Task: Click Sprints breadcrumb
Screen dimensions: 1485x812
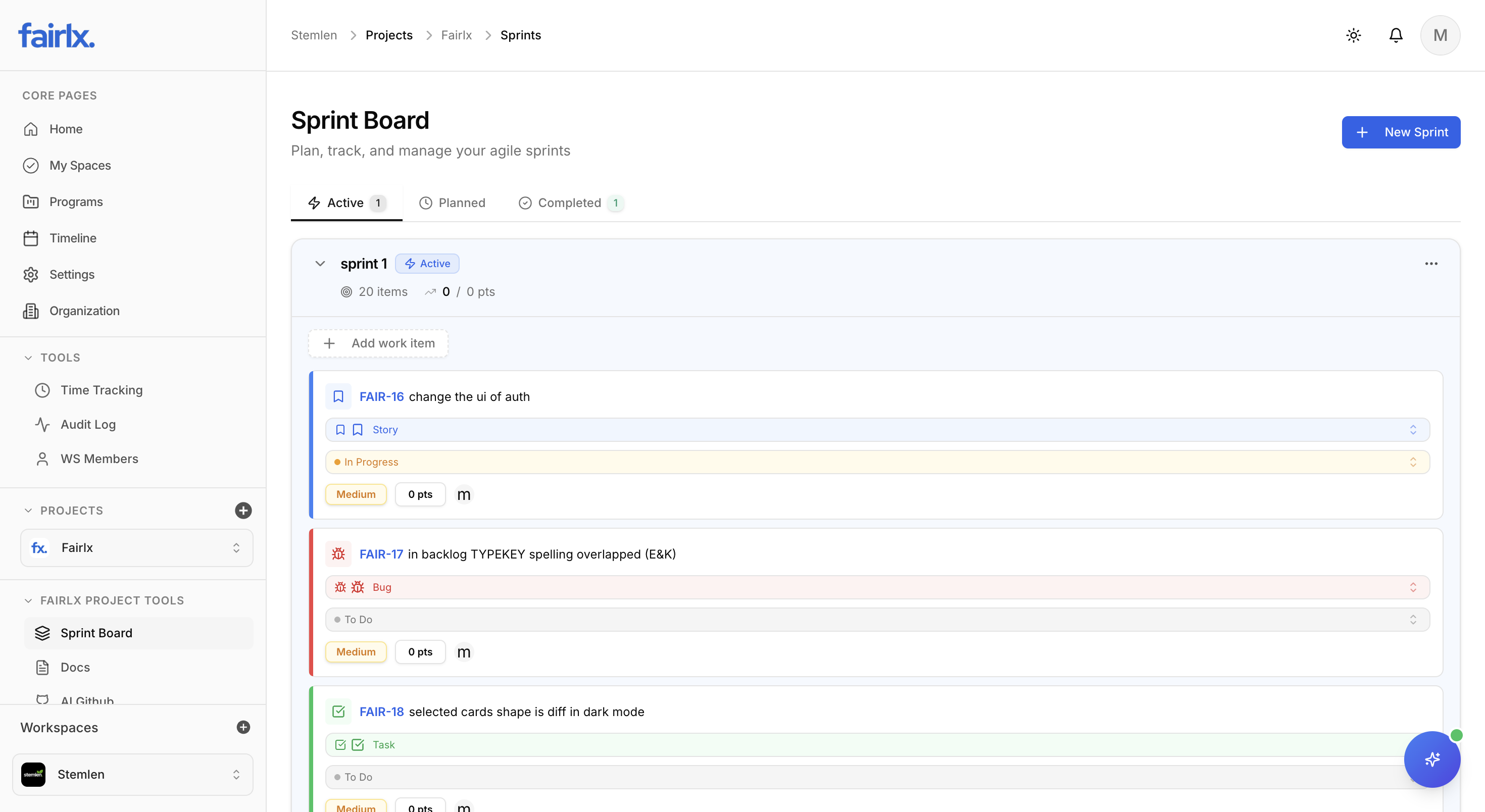Action: [521, 35]
